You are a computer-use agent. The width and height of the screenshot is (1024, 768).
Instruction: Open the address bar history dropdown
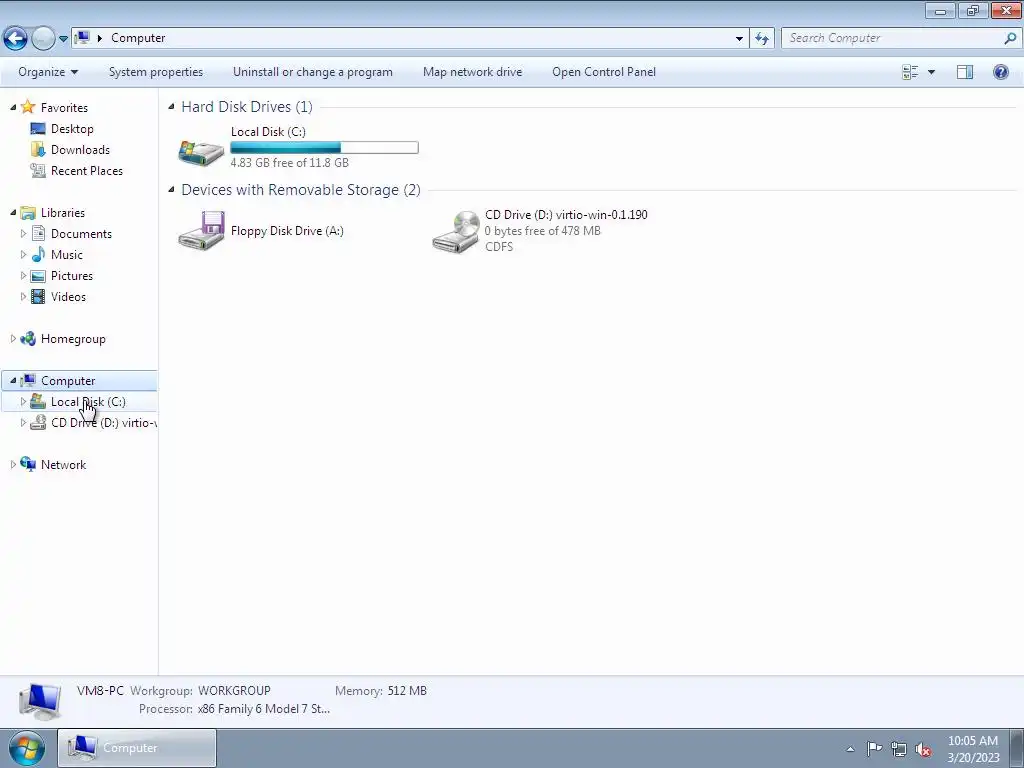coord(739,39)
